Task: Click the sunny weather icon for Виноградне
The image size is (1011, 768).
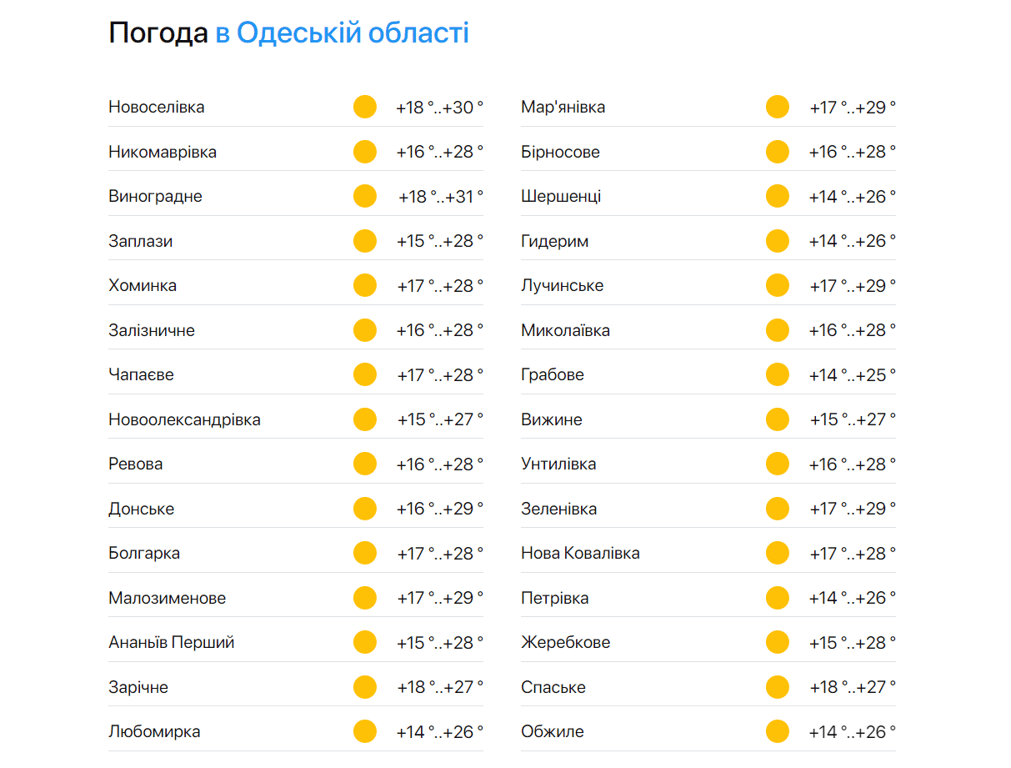Action: (x=364, y=196)
